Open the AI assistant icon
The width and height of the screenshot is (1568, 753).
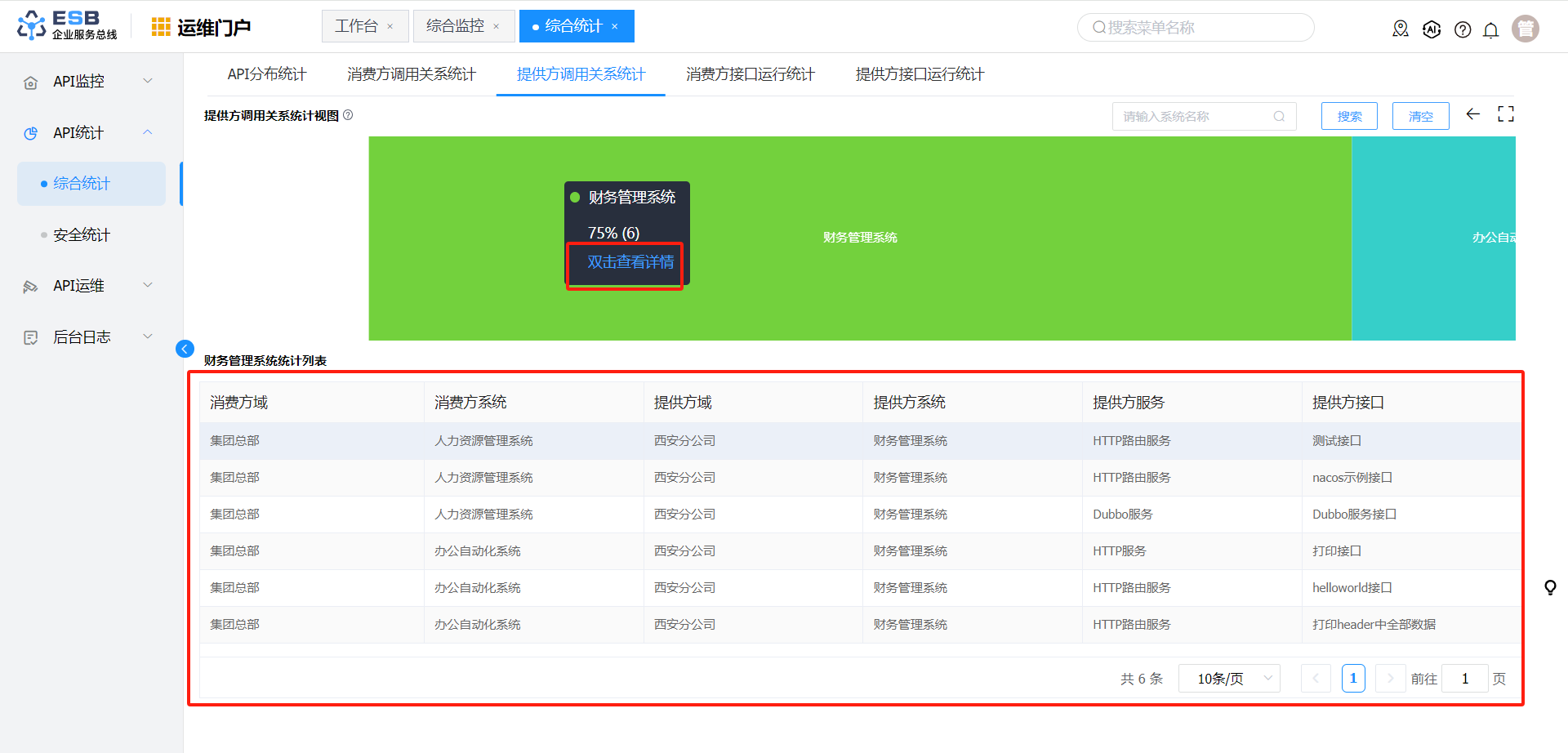pyautogui.click(x=1432, y=29)
